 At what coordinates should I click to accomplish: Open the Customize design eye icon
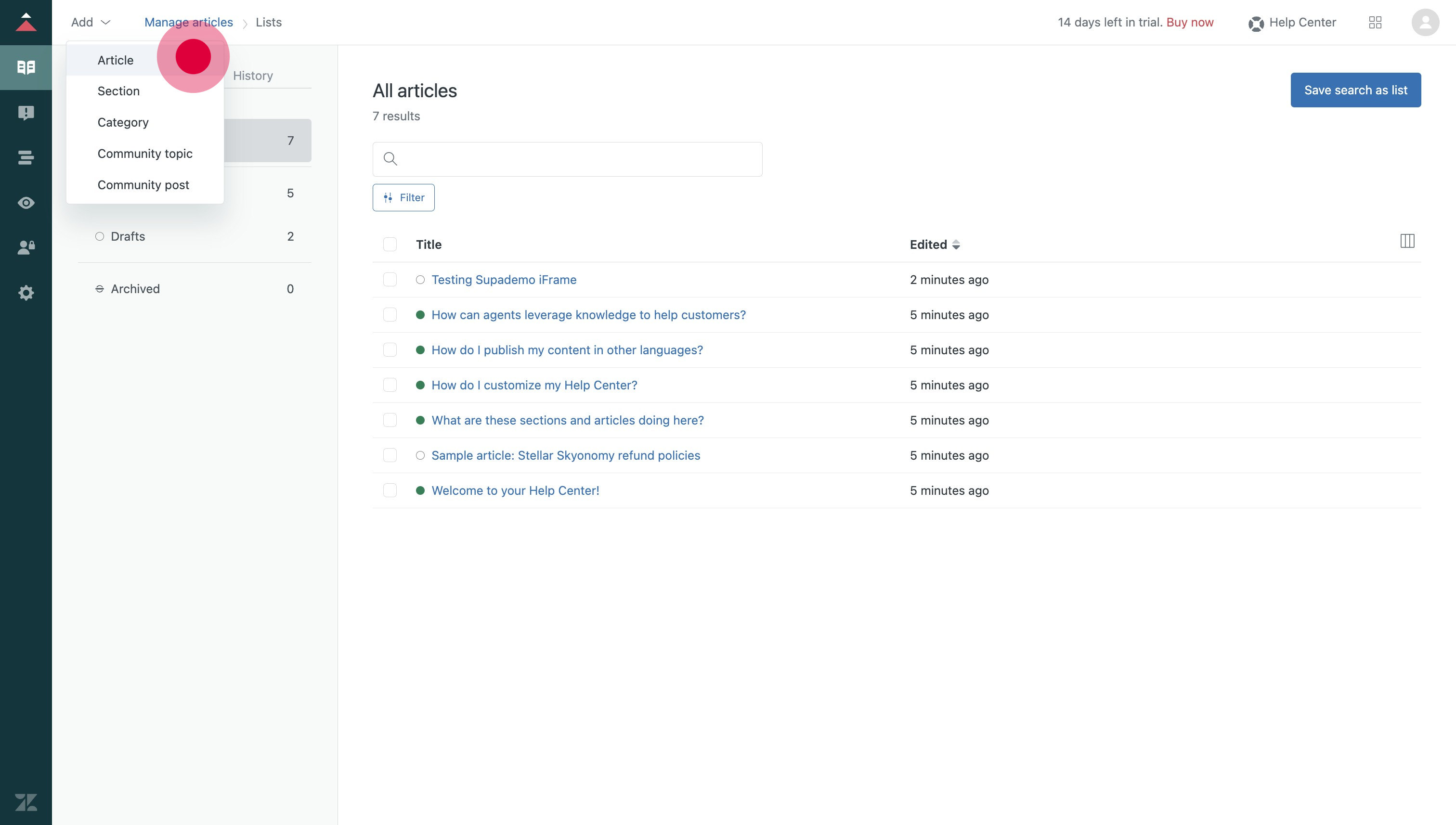pyautogui.click(x=26, y=203)
